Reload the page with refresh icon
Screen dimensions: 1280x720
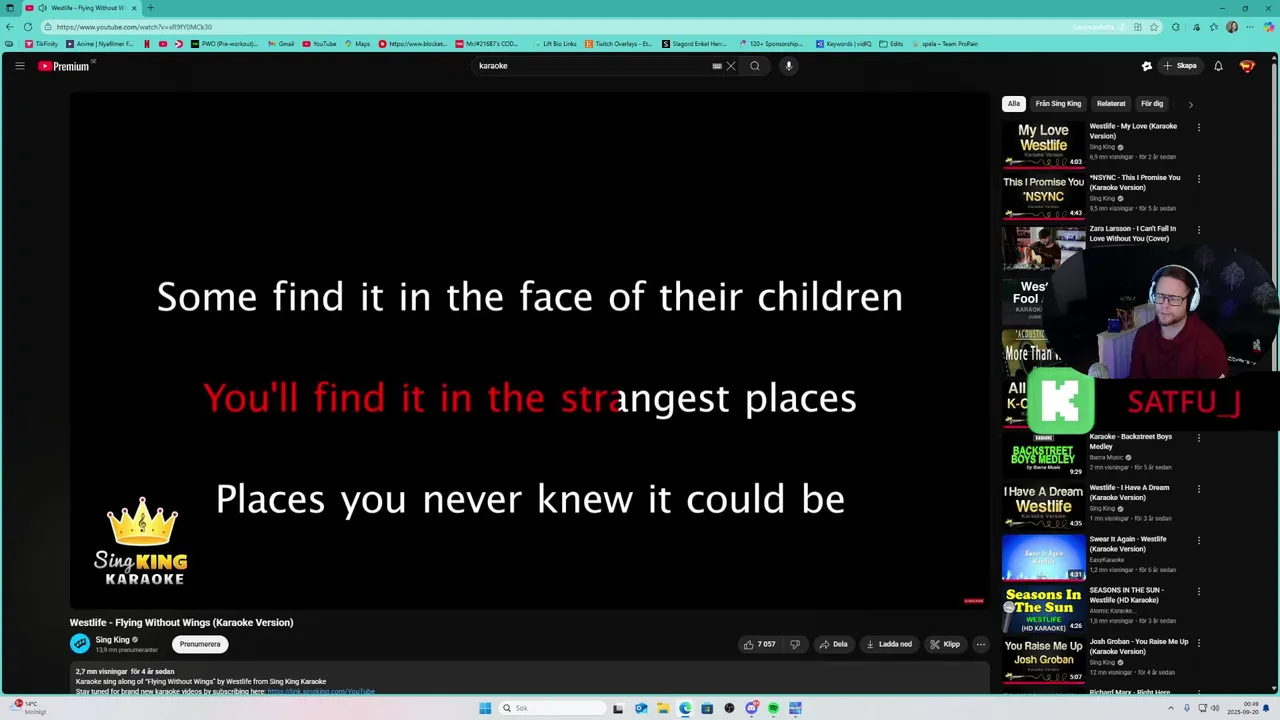28,27
